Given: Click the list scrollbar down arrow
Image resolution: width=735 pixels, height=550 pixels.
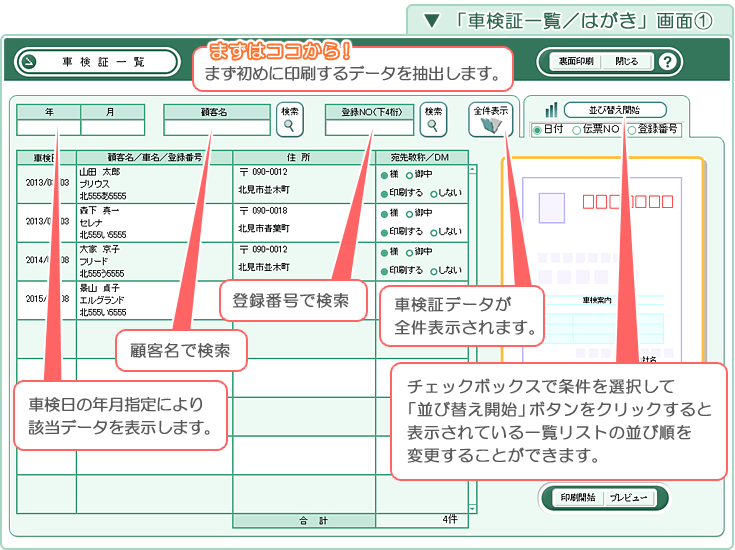Looking at the screenshot, I should click(x=472, y=509).
